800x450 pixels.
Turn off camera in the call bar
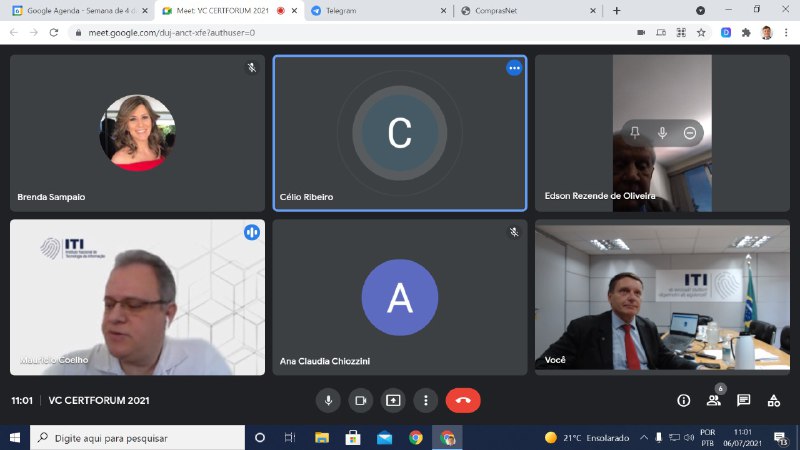pyautogui.click(x=361, y=400)
